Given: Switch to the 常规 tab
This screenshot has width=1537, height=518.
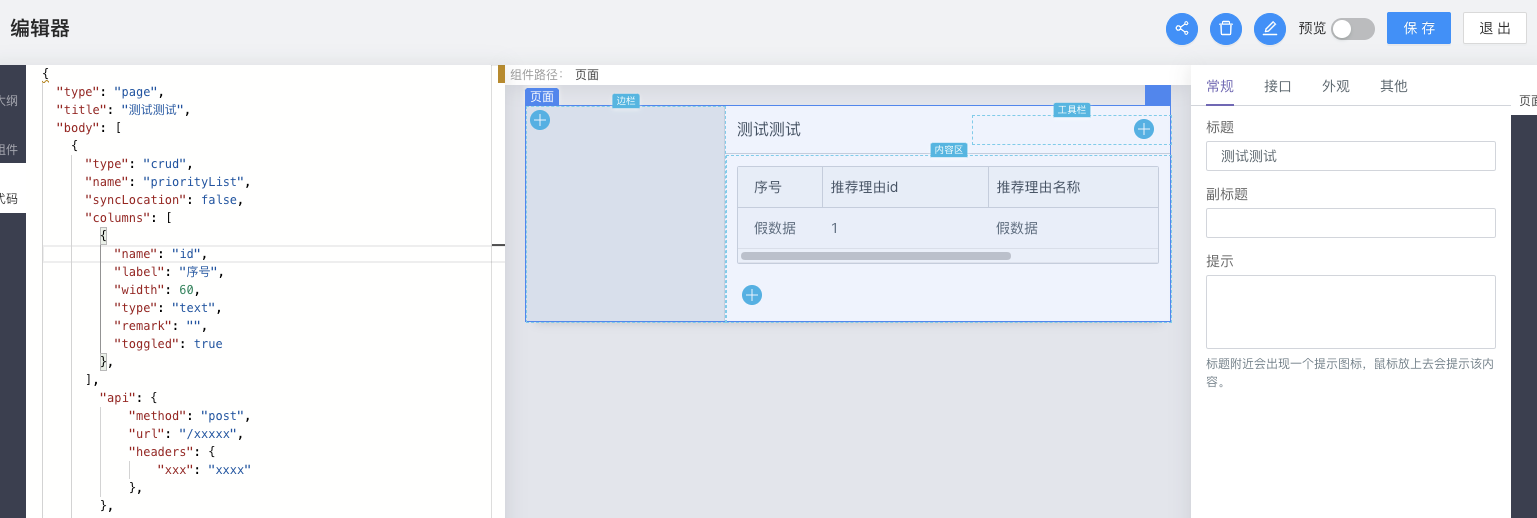Looking at the screenshot, I should click(x=1220, y=86).
